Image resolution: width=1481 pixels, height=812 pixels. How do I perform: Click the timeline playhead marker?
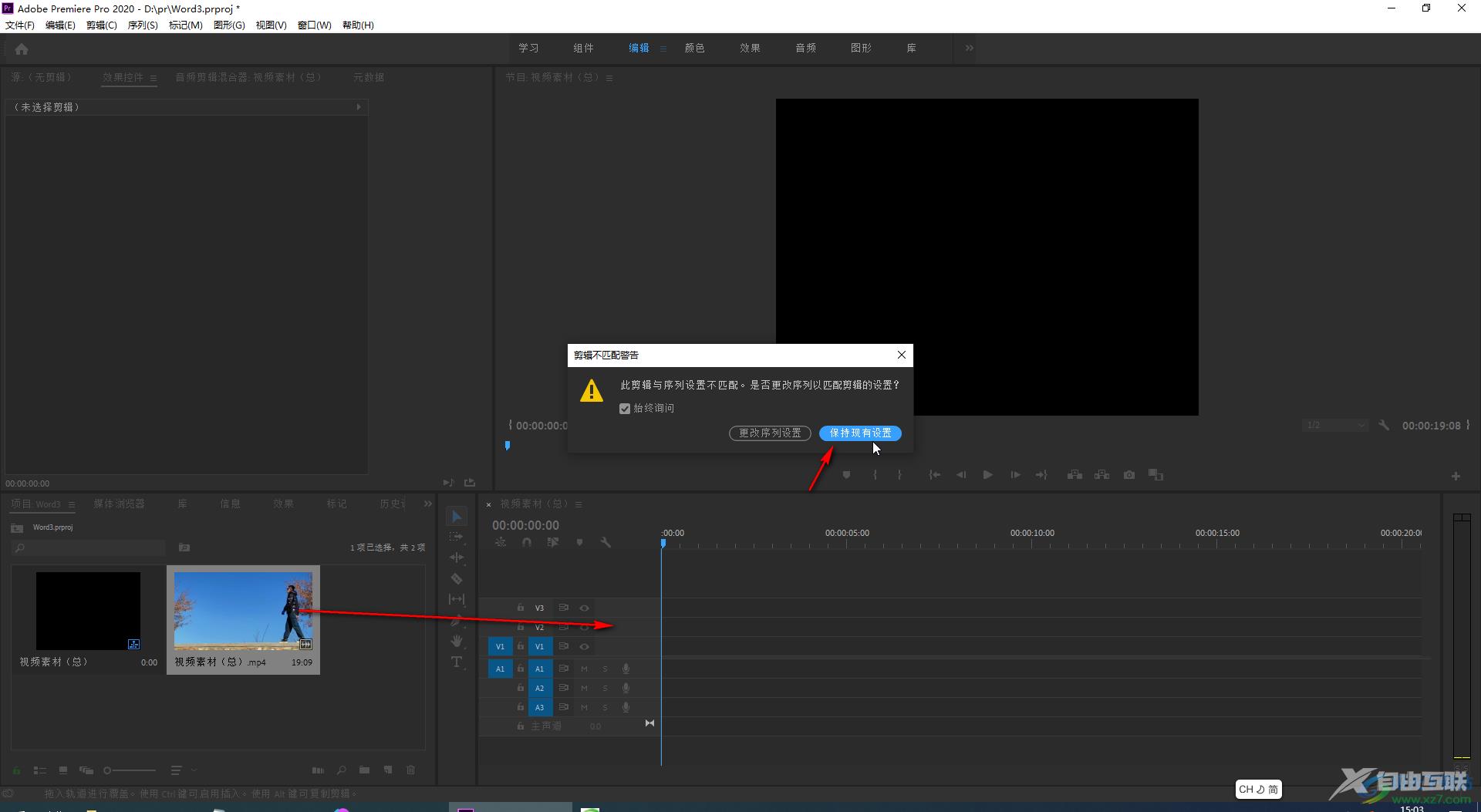pyautogui.click(x=663, y=544)
